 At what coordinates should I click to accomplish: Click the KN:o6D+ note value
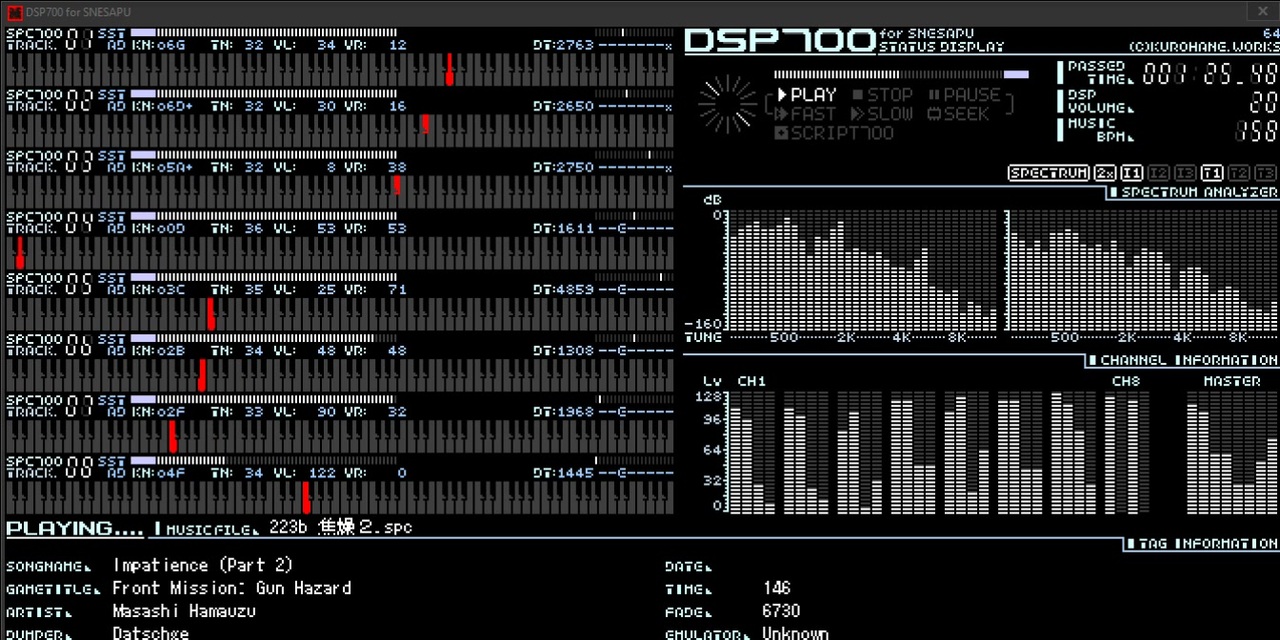pos(162,106)
